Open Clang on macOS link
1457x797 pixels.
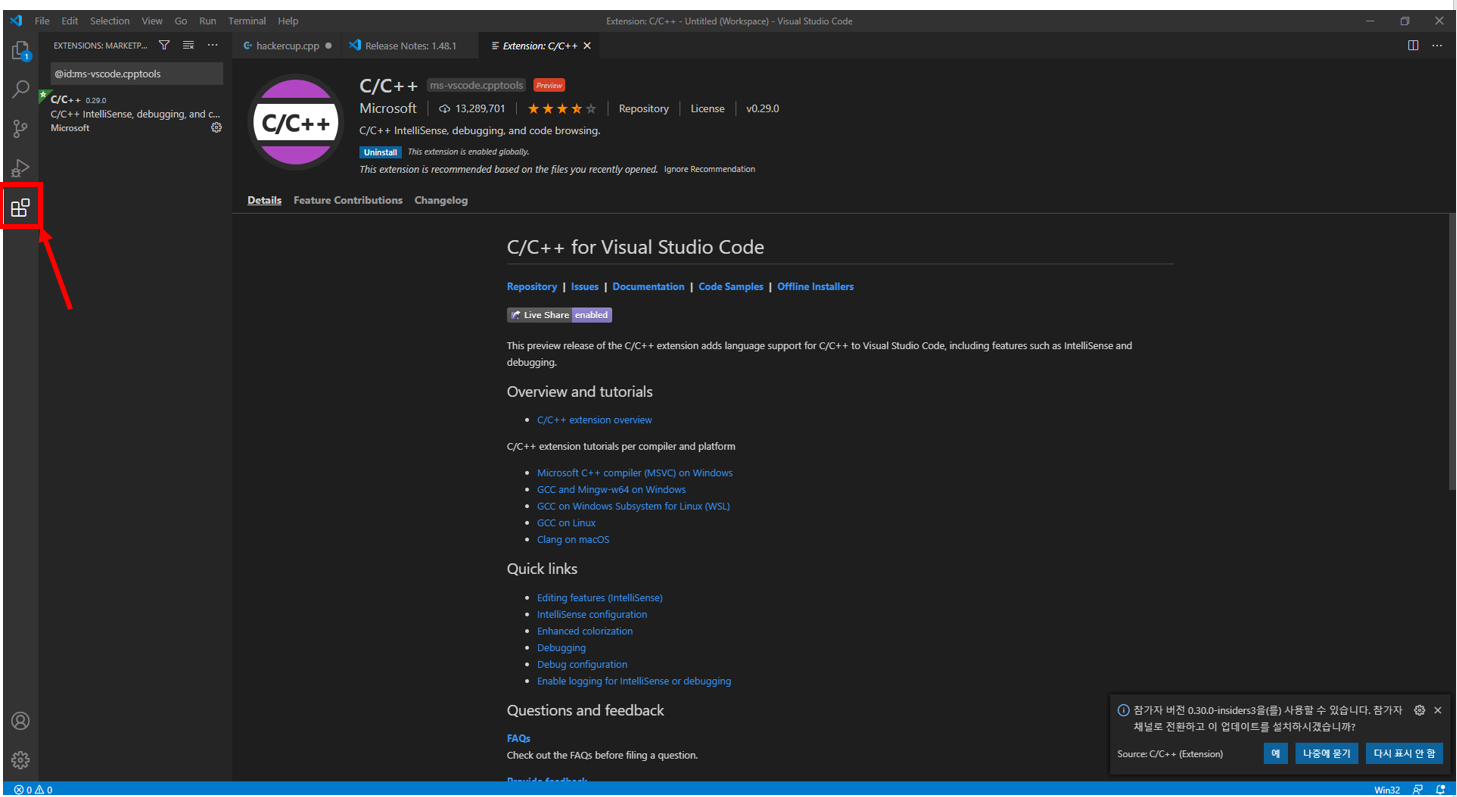(573, 540)
